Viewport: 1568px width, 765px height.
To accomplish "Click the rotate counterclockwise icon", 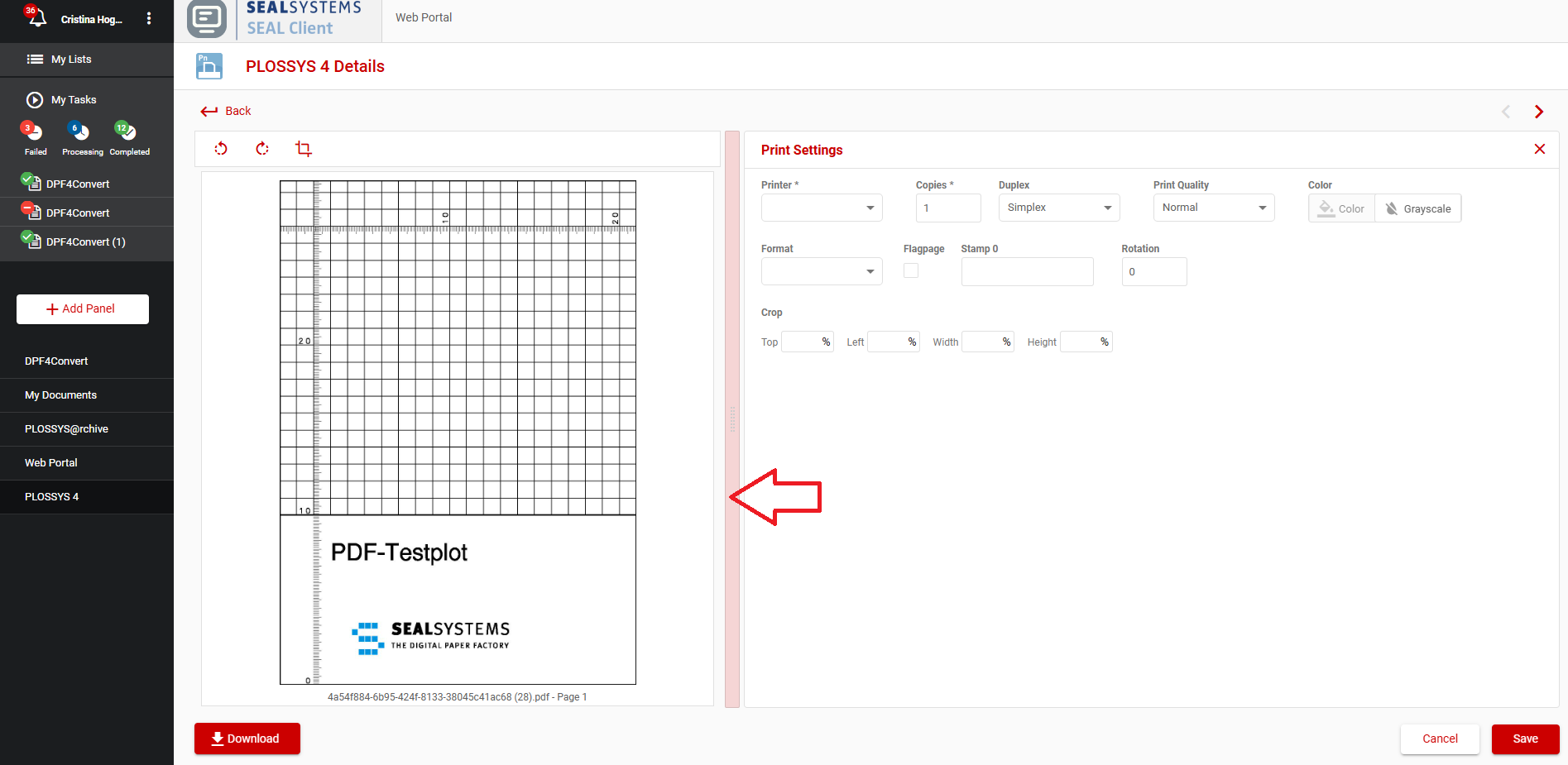I will click(221, 149).
